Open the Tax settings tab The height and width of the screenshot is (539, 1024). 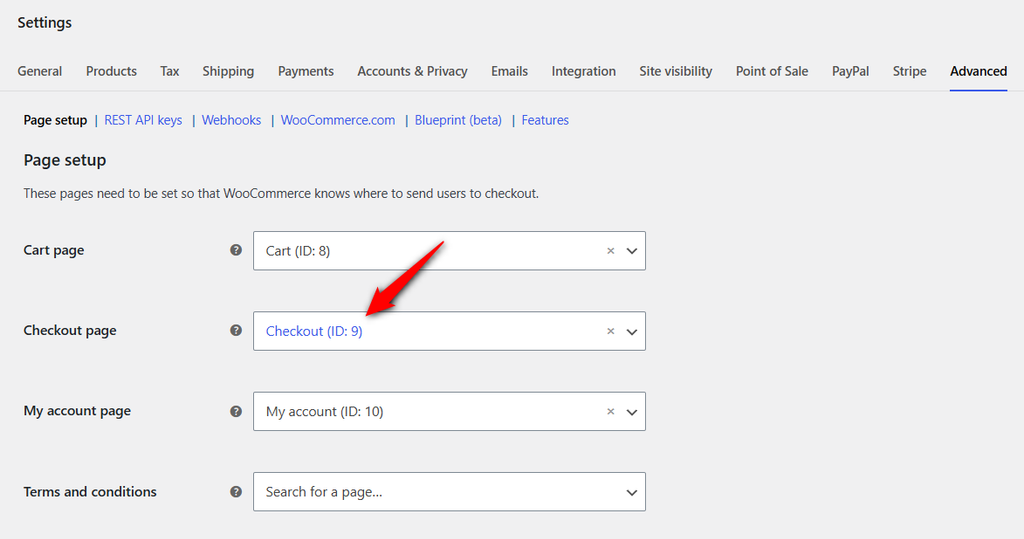tap(170, 71)
